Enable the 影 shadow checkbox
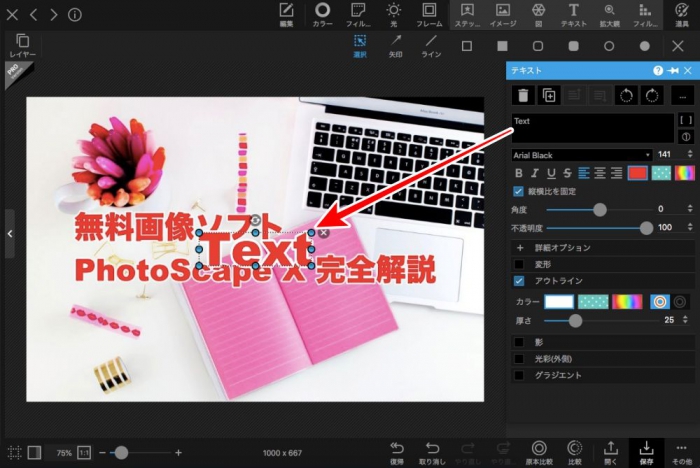Screen dimensions: 700x468 point(519,342)
